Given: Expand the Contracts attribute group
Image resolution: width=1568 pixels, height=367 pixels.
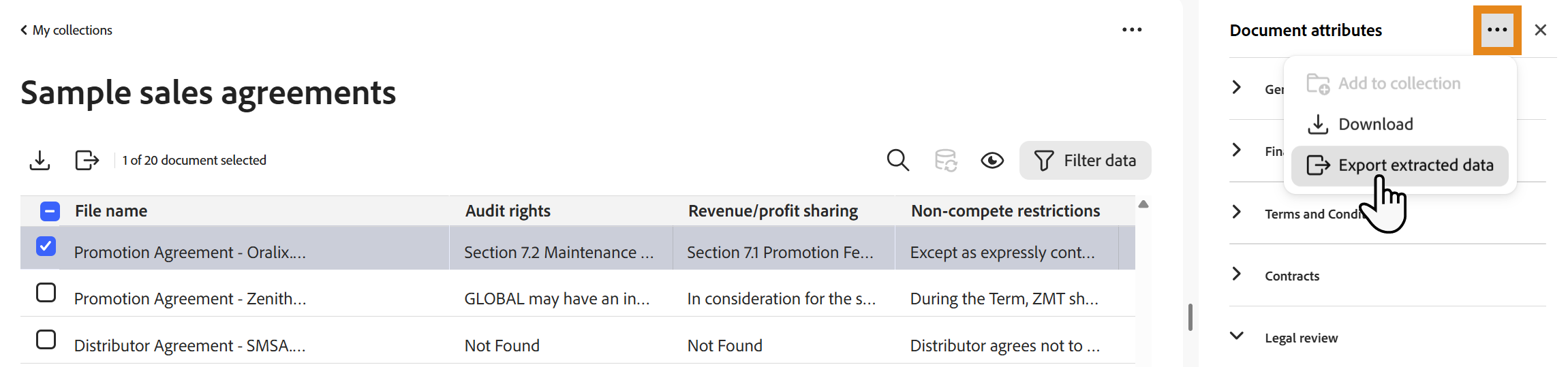Looking at the screenshot, I should click(1237, 274).
